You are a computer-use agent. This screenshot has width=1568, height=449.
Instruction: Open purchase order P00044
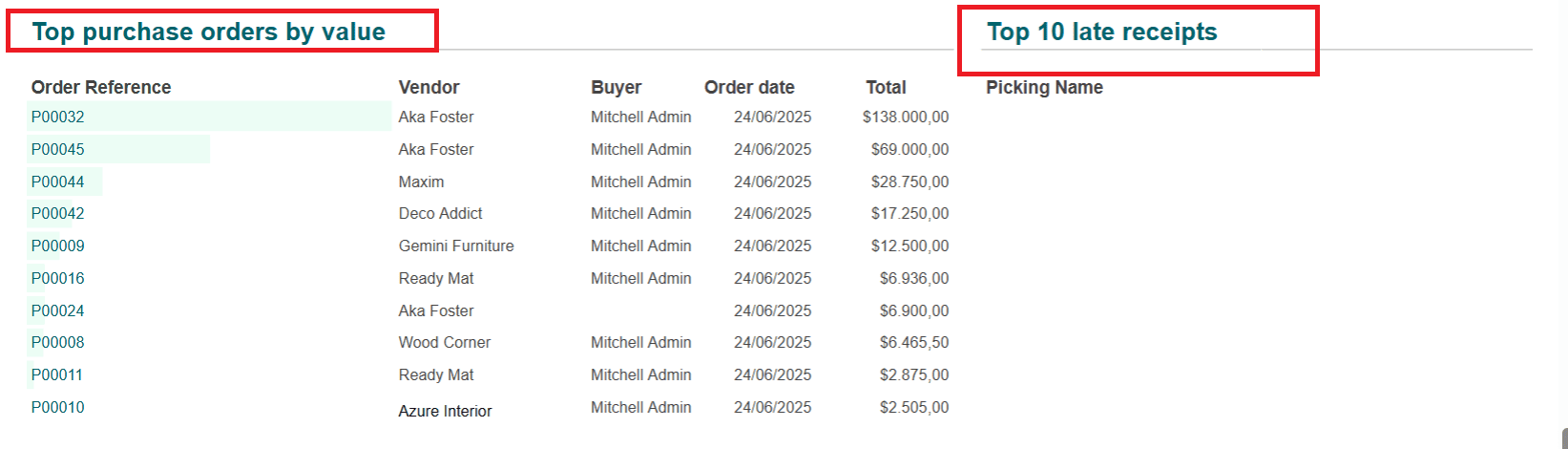(x=58, y=182)
